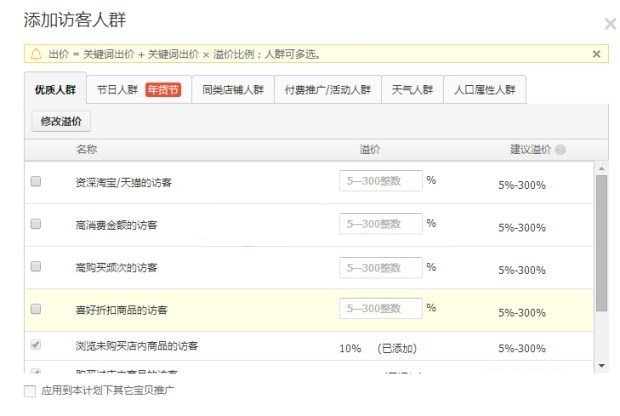The height and width of the screenshot is (416, 620).
Task: Switch to 天气人群 tab
Action: tap(412, 90)
